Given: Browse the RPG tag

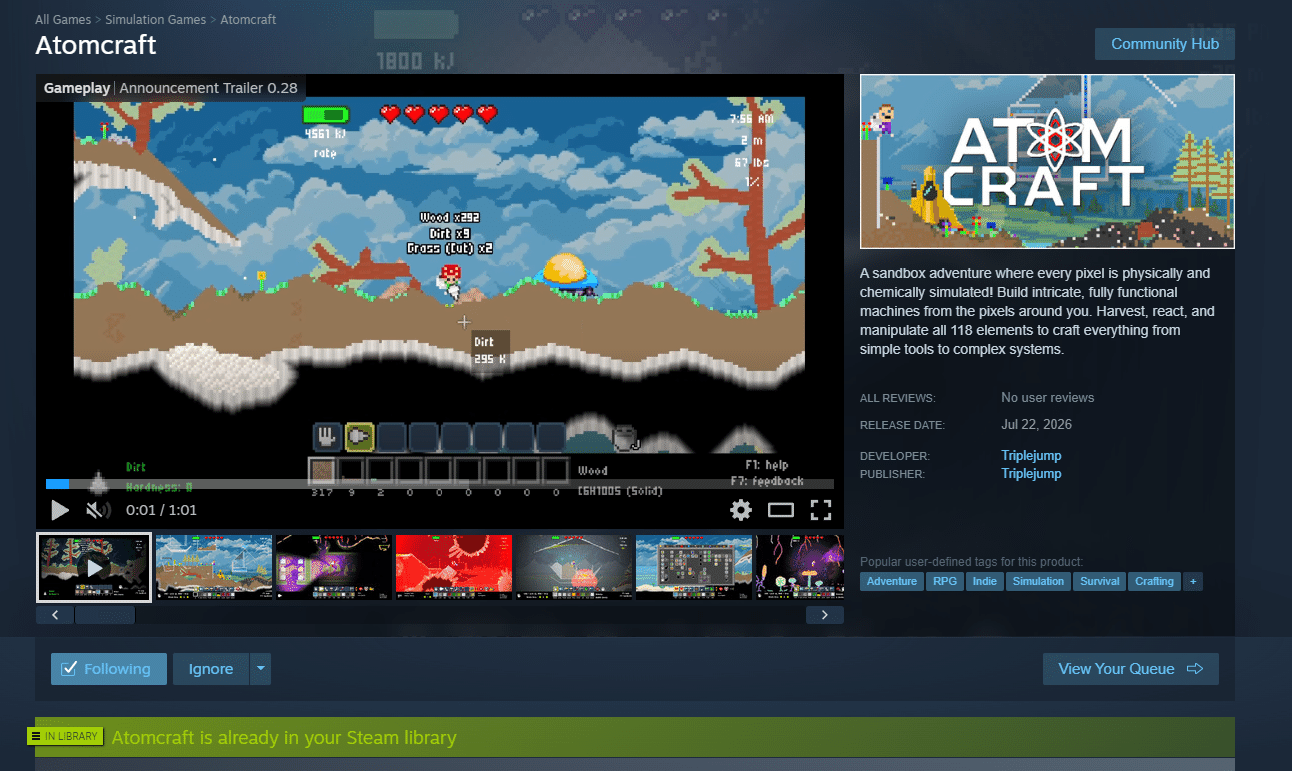Looking at the screenshot, I should click(944, 581).
